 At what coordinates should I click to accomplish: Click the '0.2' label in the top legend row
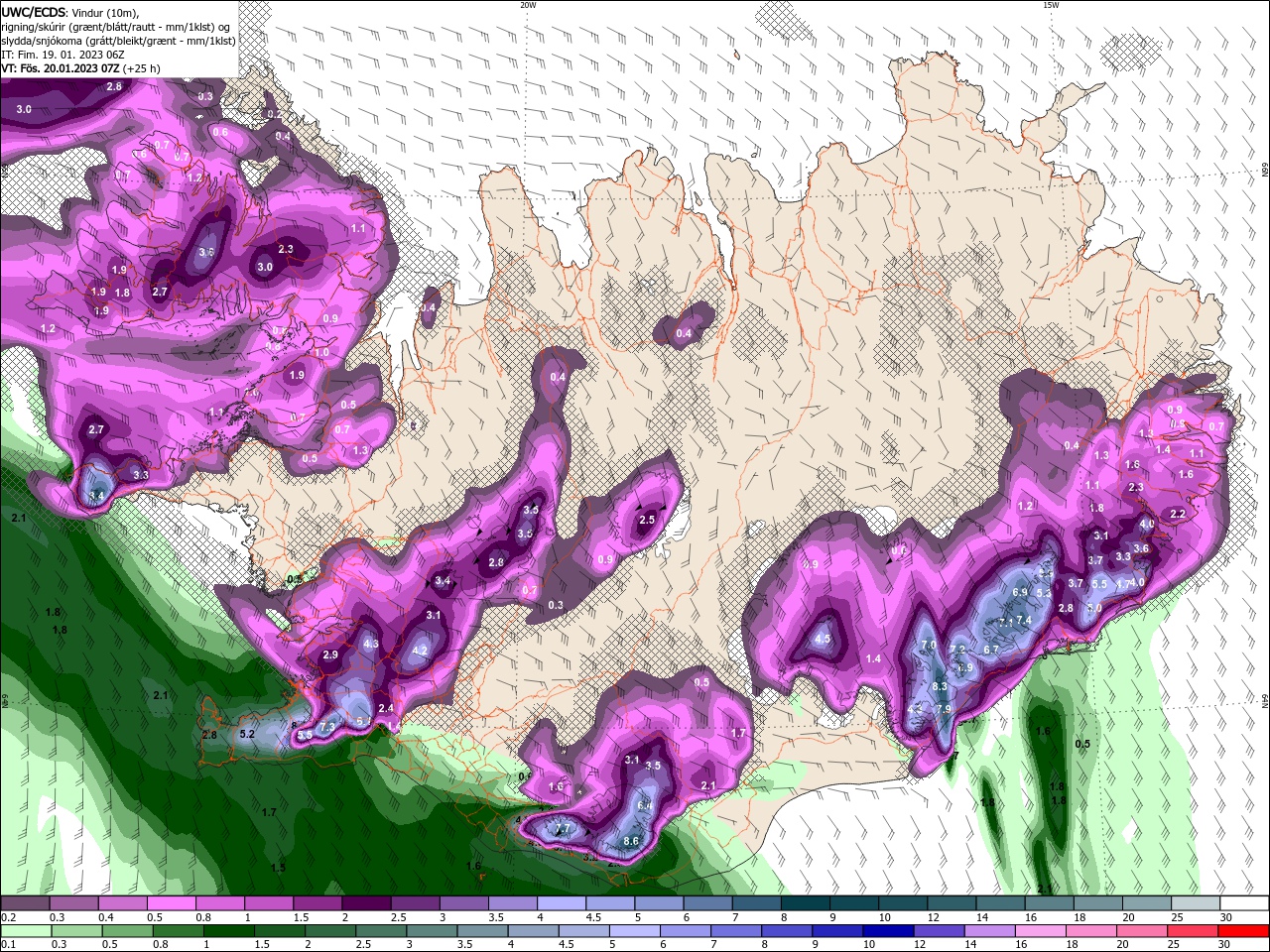click(9, 917)
